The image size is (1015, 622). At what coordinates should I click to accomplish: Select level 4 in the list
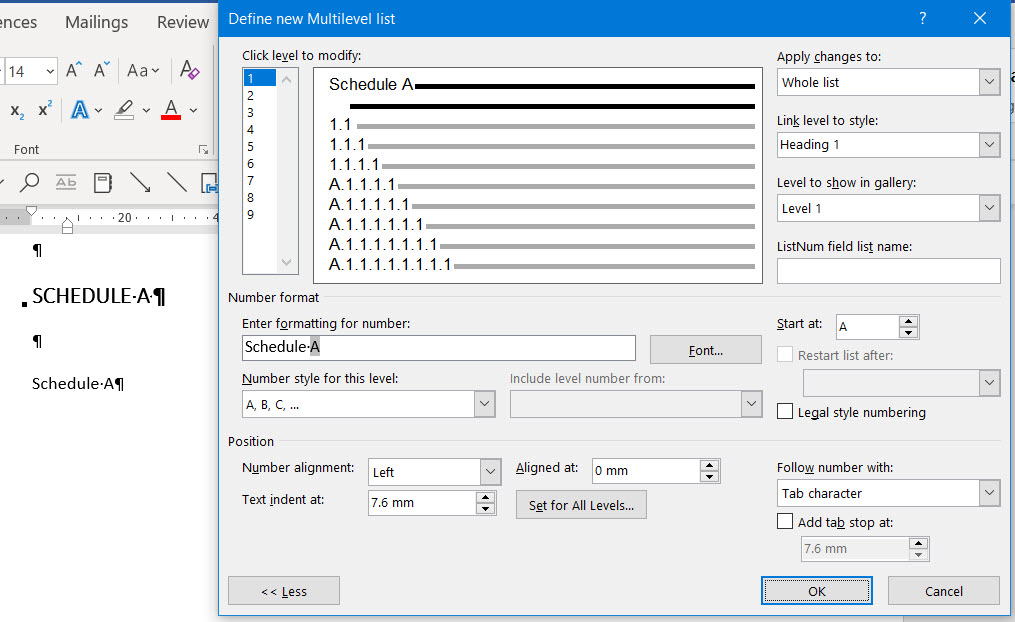(260, 129)
